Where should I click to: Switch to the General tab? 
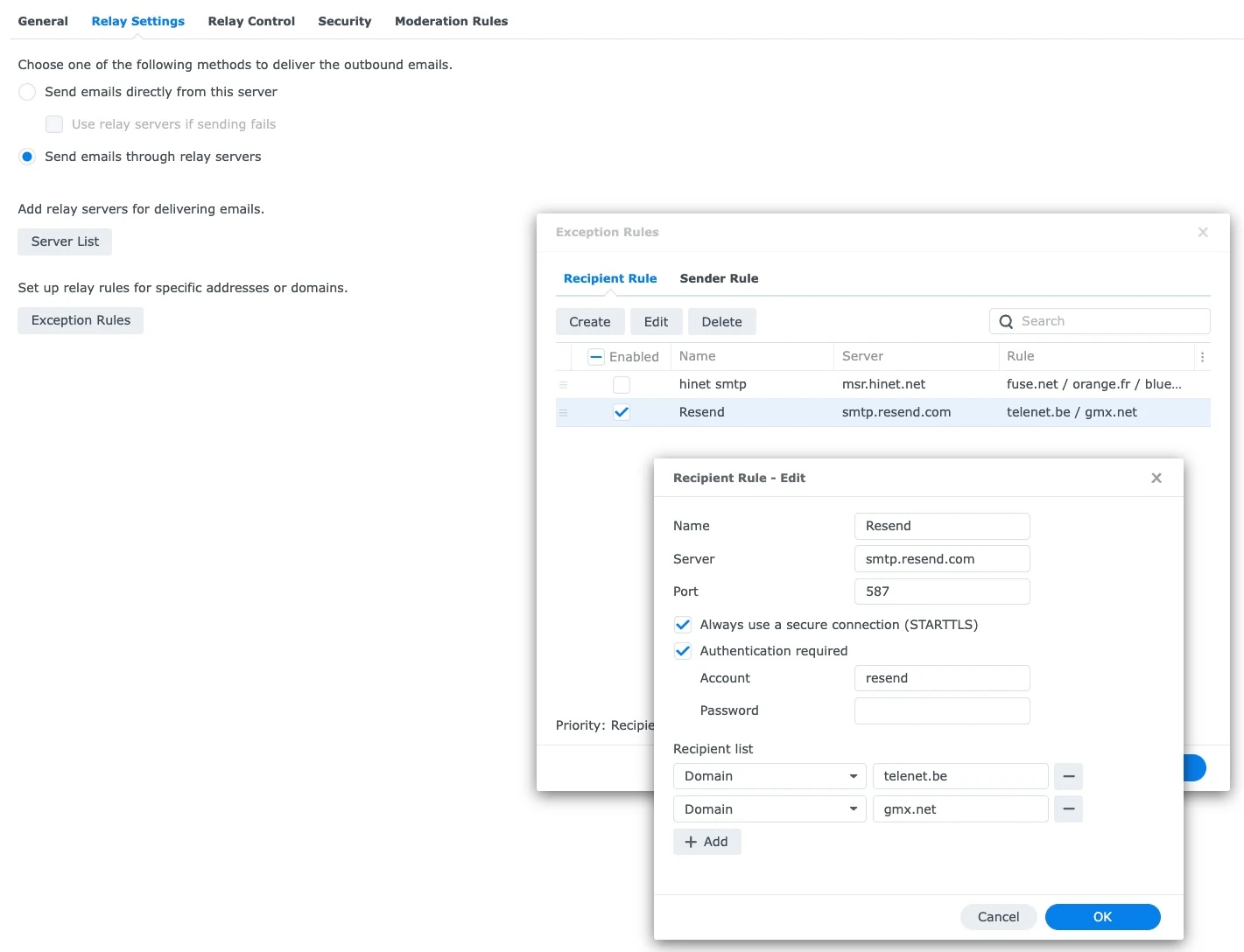click(x=43, y=21)
